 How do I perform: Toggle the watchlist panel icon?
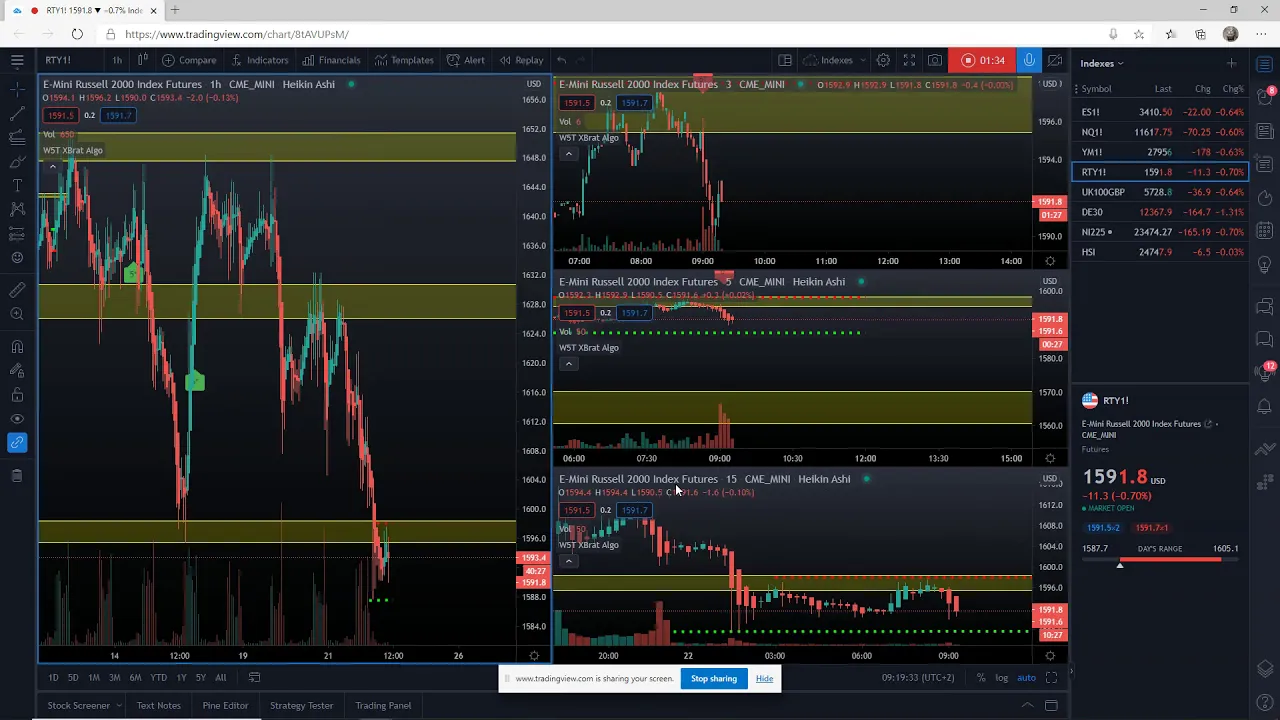(x=1266, y=65)
